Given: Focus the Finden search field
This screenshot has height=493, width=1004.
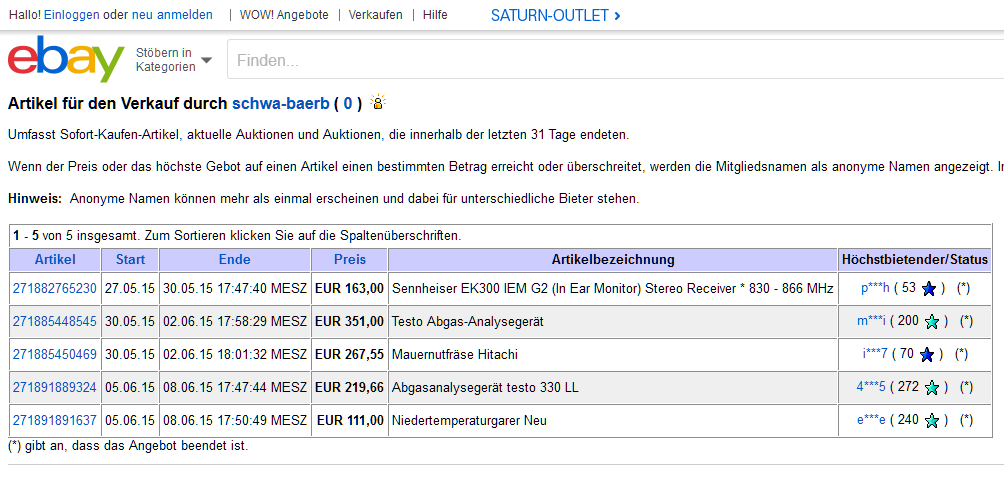Looking at the screenshot, I should click(600, 60).
